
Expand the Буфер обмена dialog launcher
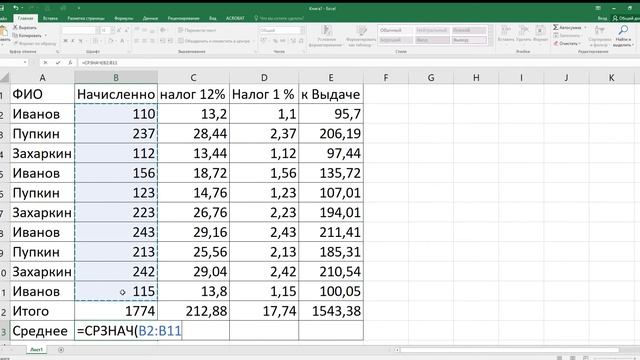[57, 52]
